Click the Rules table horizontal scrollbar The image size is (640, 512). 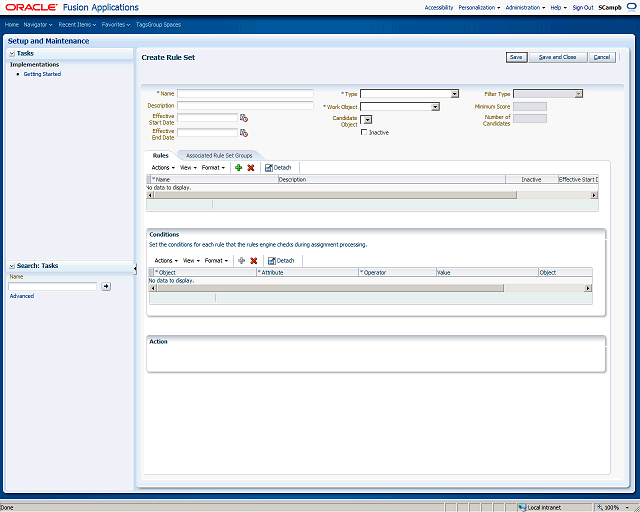coord(372,195)
